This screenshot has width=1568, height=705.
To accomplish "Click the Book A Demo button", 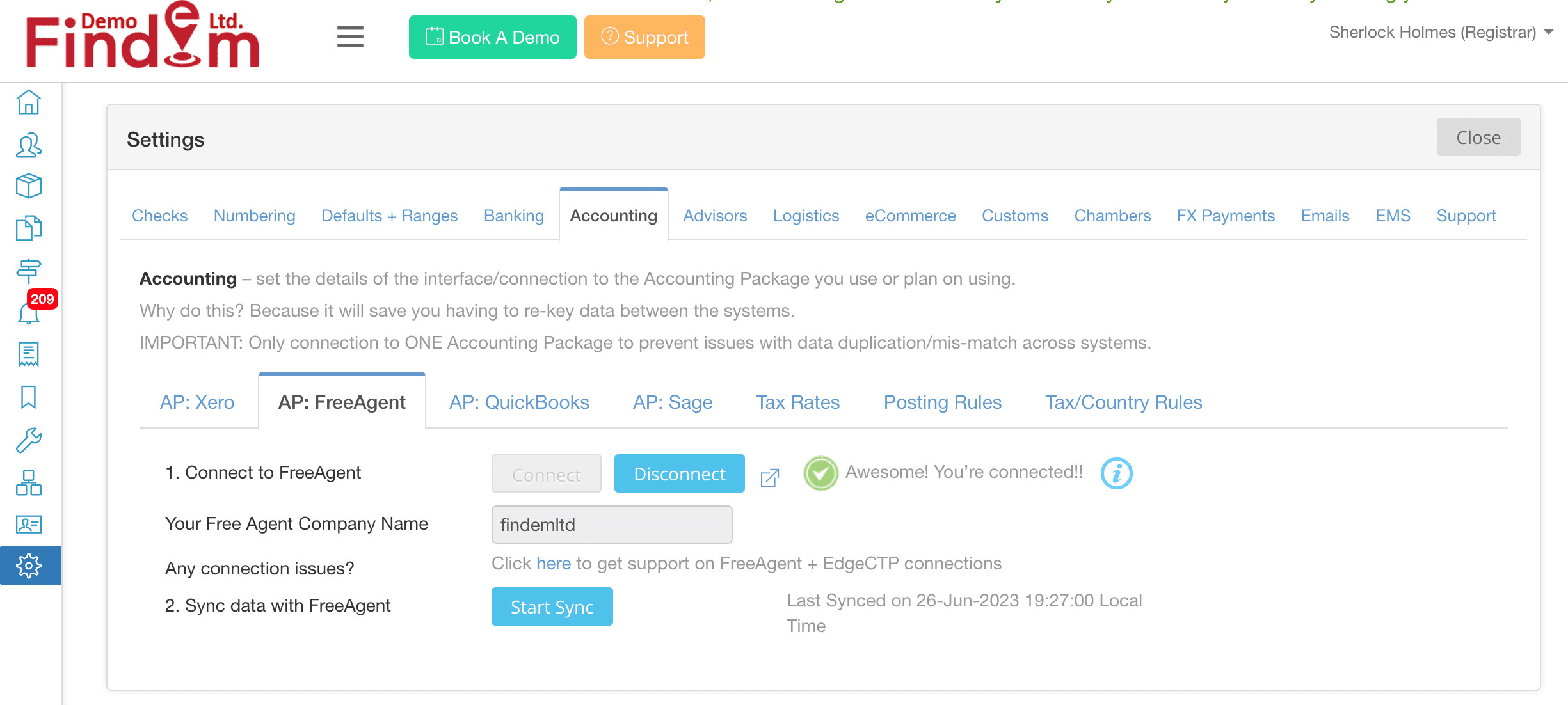I will [493, 37].
